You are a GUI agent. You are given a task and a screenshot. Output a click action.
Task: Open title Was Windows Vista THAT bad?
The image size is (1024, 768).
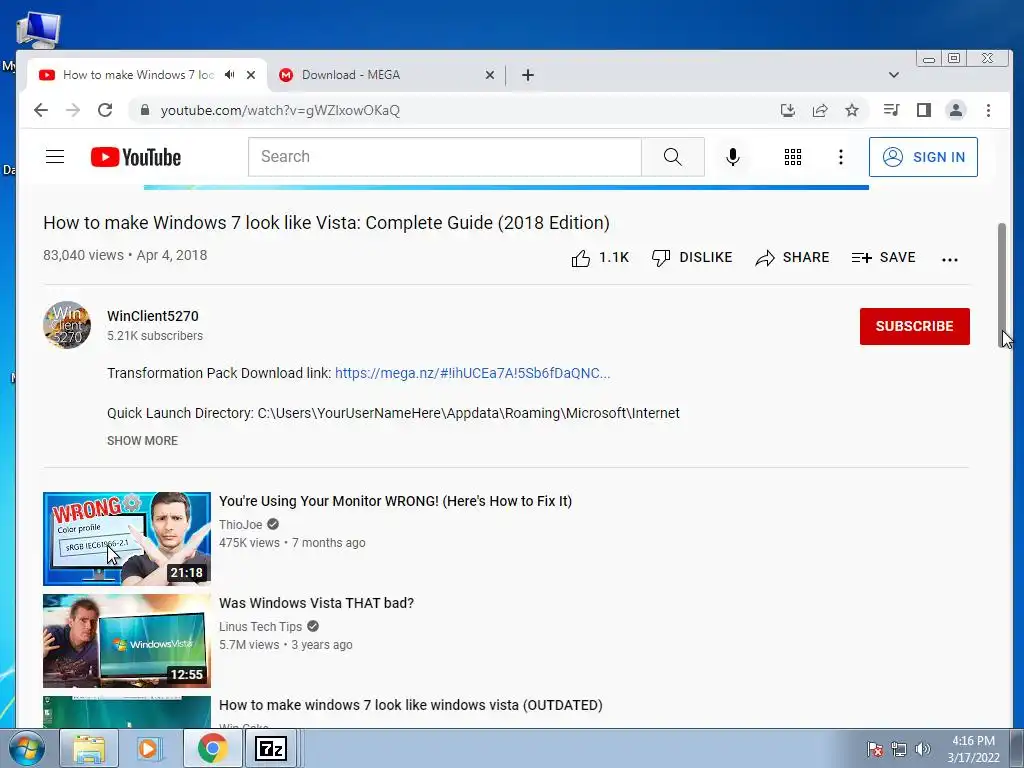(316, 603)
